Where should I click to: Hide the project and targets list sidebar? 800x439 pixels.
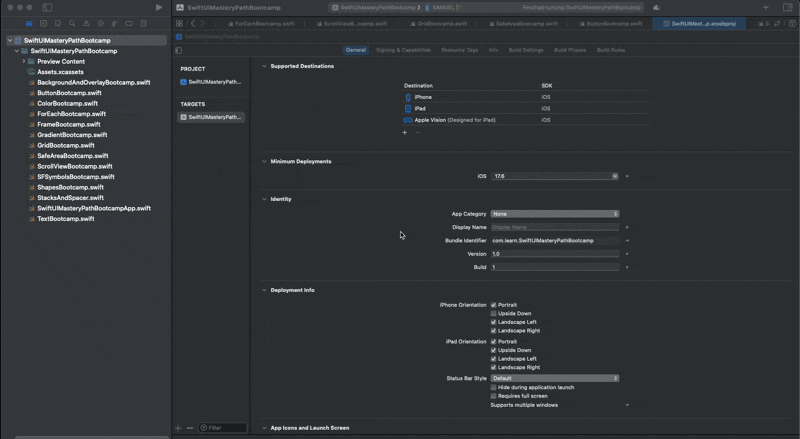[x=179, y=50]
